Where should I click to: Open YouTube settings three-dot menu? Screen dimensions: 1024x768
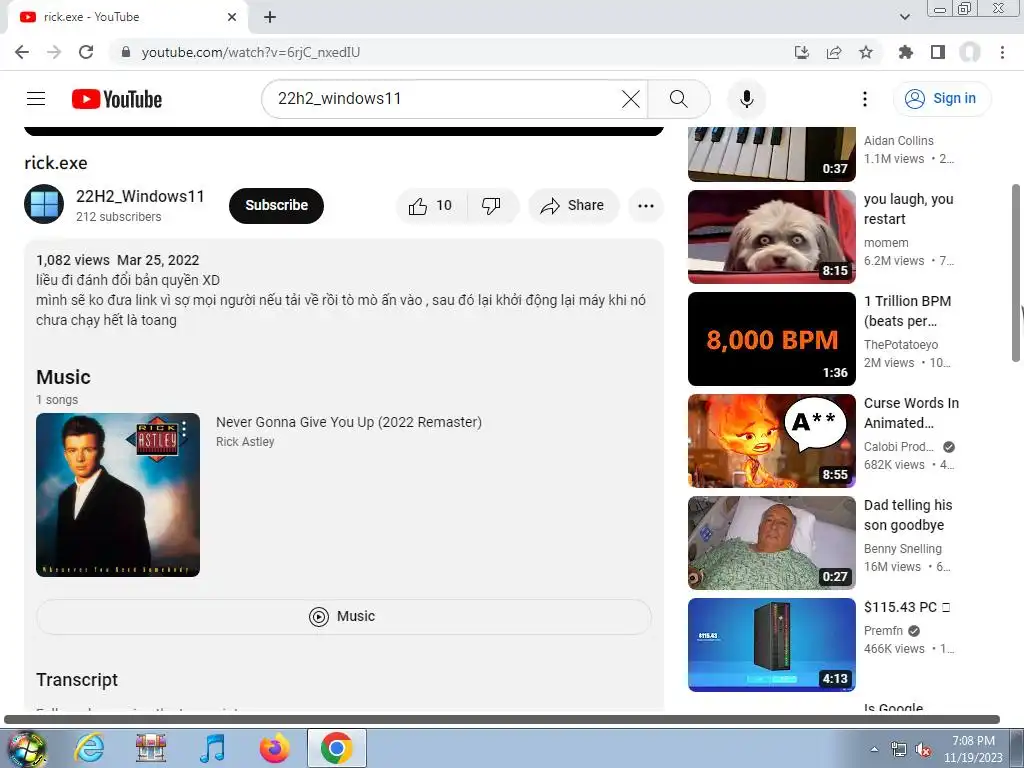865,99
